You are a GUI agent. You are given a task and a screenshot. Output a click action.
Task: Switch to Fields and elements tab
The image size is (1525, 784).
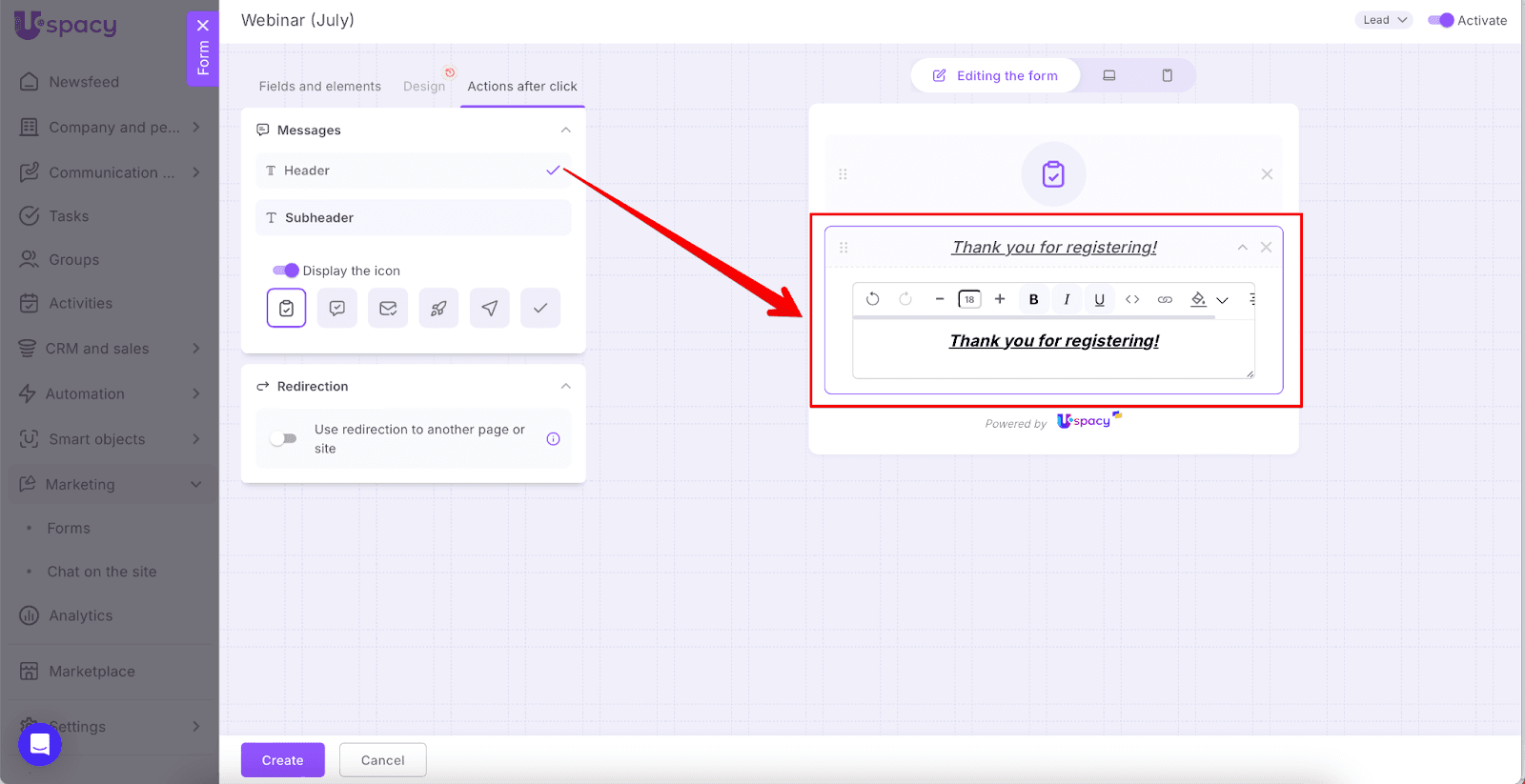pyautogui.click(x=319, y=86)
